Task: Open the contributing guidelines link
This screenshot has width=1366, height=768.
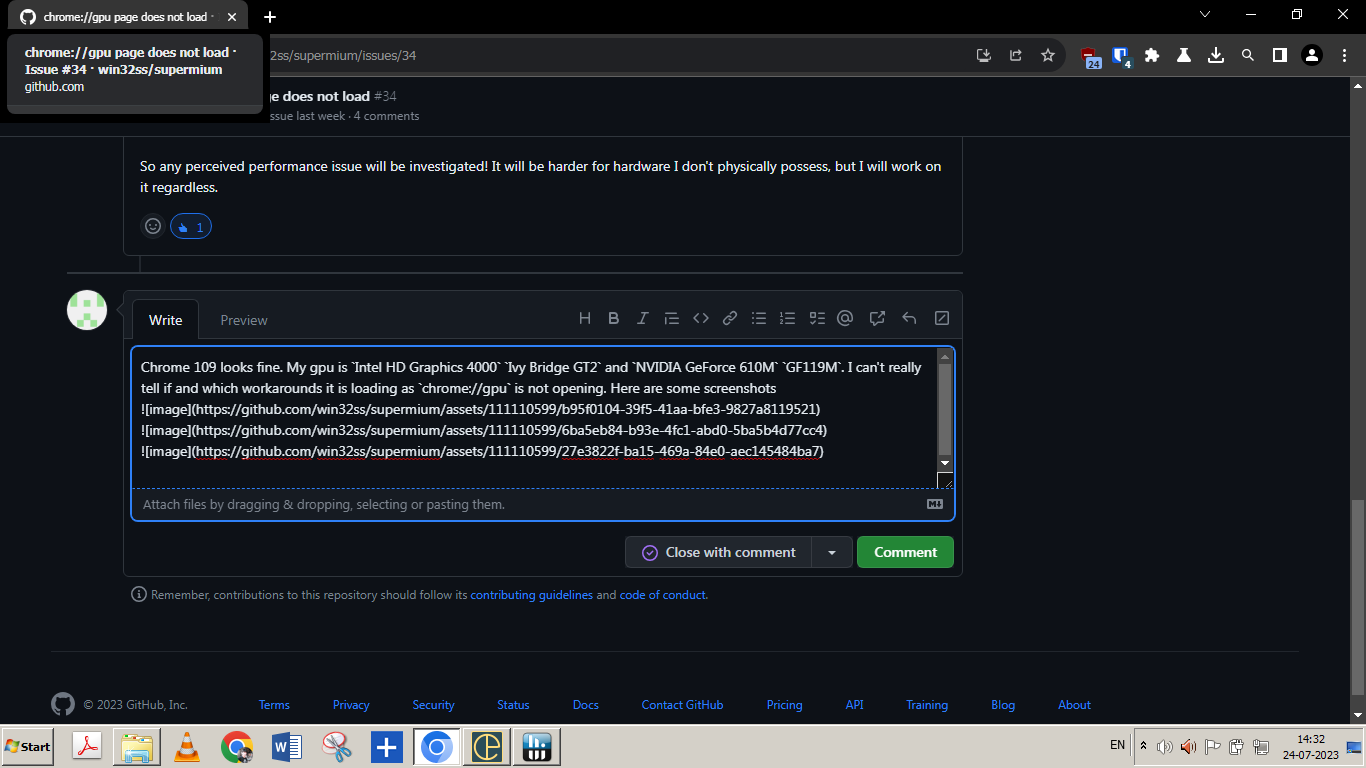Action: click(x=531, y=594)
